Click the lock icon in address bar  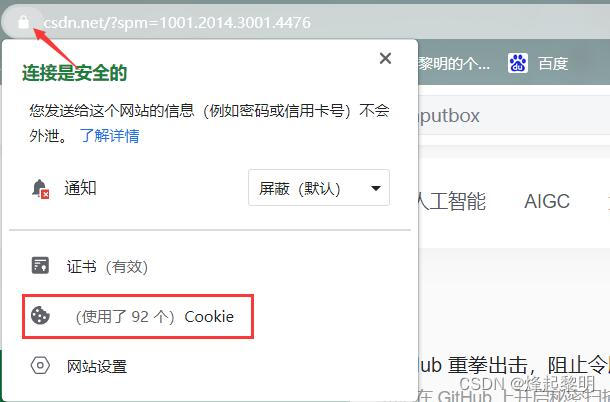pos(23,22)
